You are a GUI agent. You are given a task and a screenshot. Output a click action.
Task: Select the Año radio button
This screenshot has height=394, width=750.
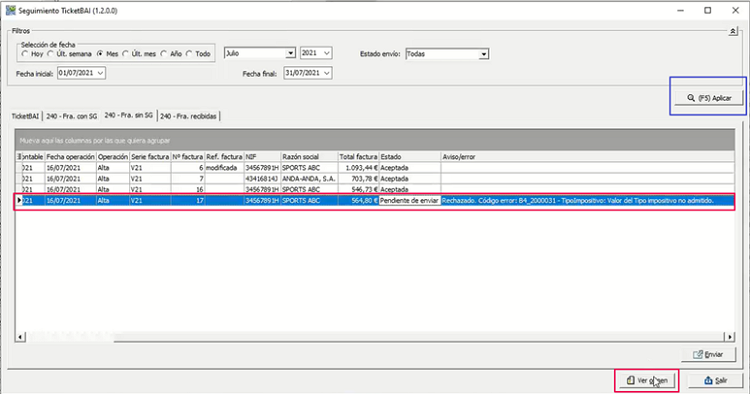click(x=164, y=54)
